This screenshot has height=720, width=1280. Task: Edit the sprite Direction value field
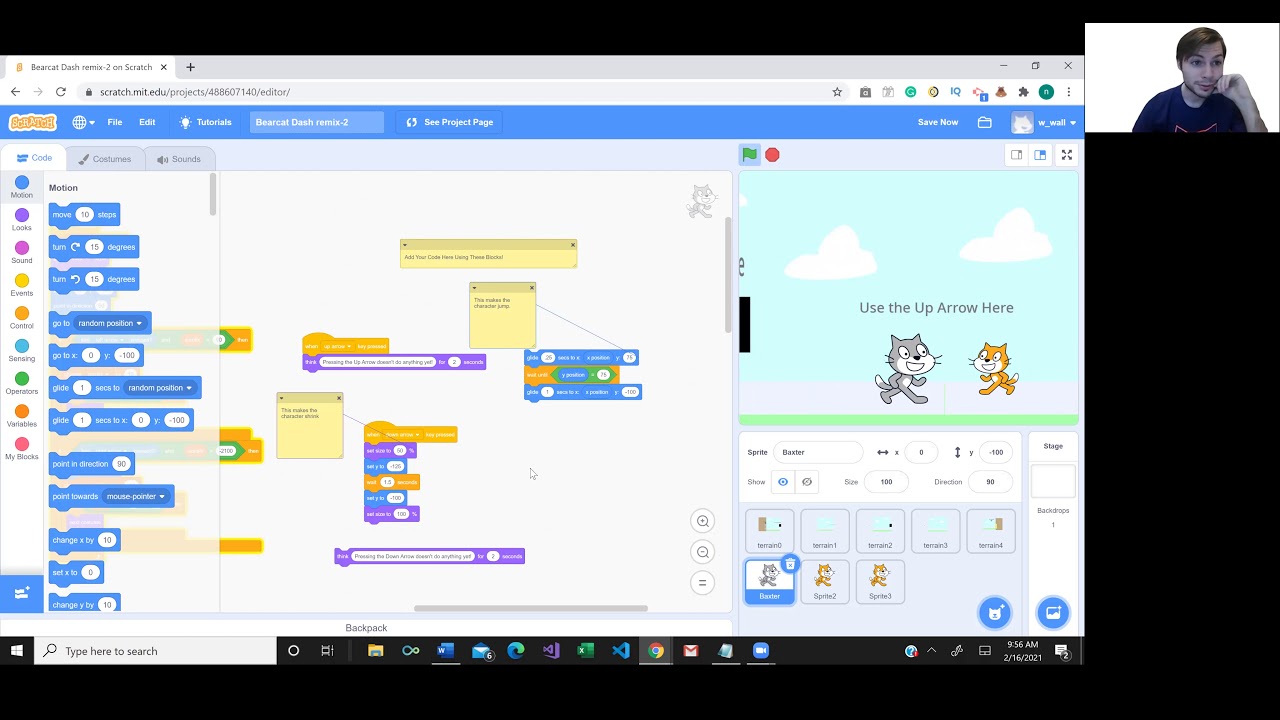pos(990,482)
